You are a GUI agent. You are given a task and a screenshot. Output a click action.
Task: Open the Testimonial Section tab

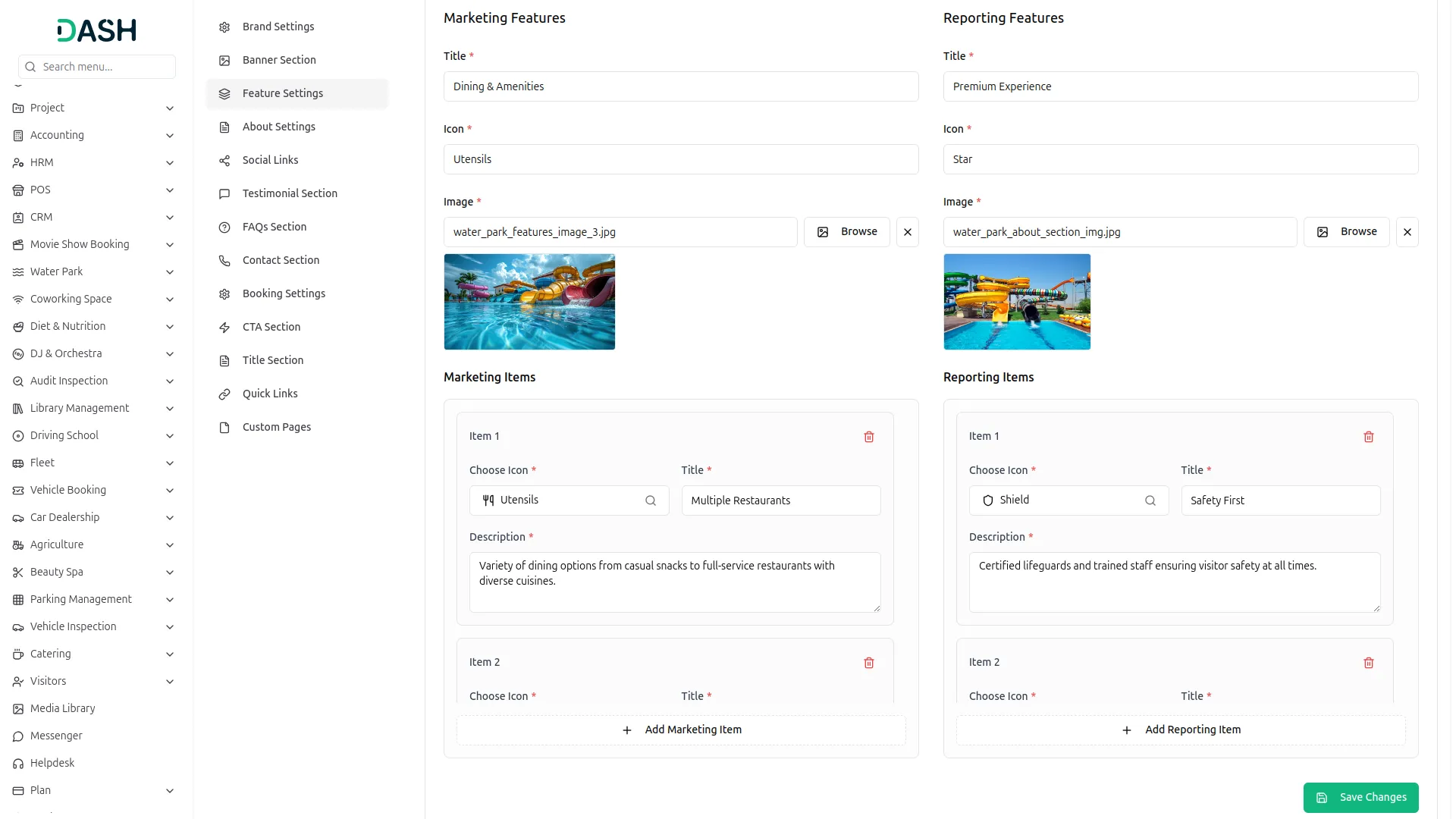click(290, 193)
